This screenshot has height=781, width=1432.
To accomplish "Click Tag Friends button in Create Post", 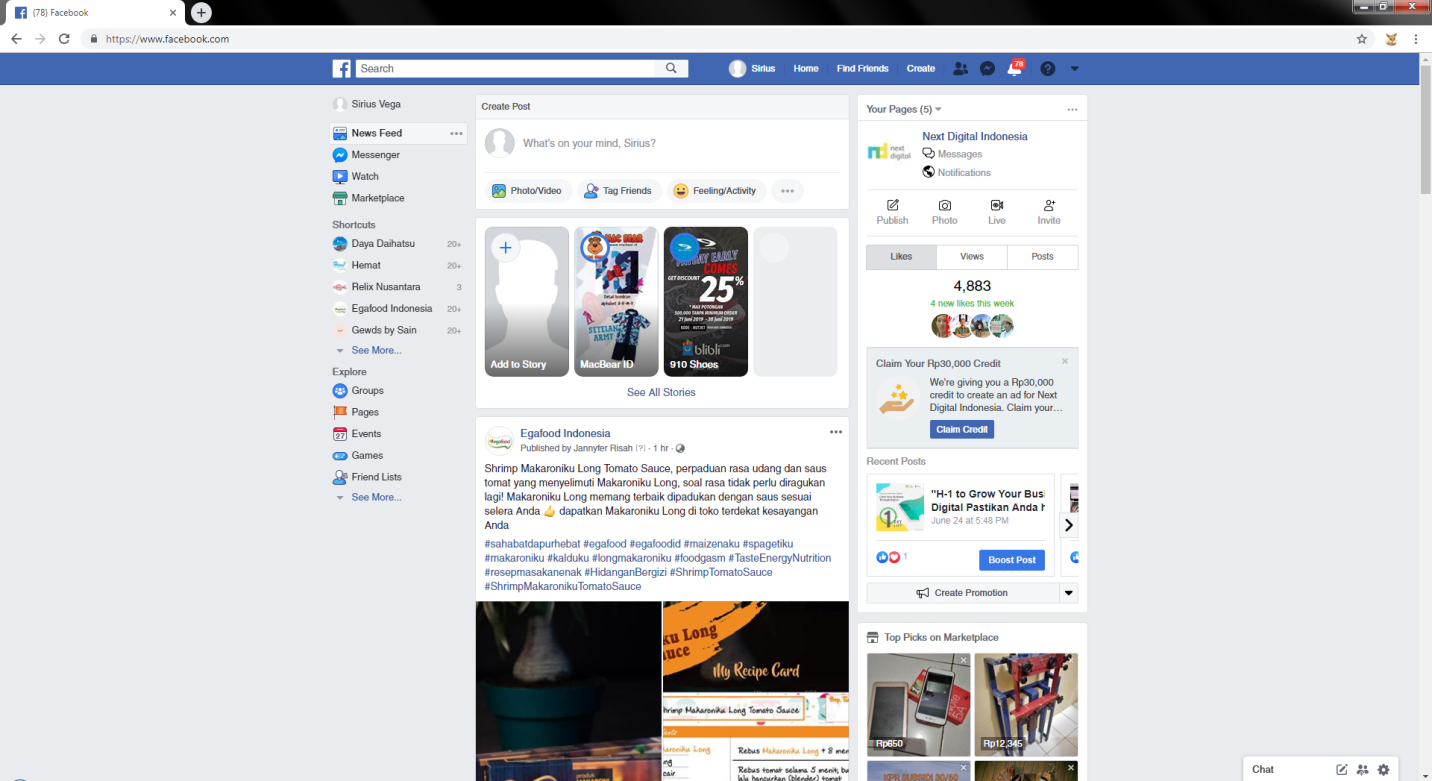I will click(618, 191).
